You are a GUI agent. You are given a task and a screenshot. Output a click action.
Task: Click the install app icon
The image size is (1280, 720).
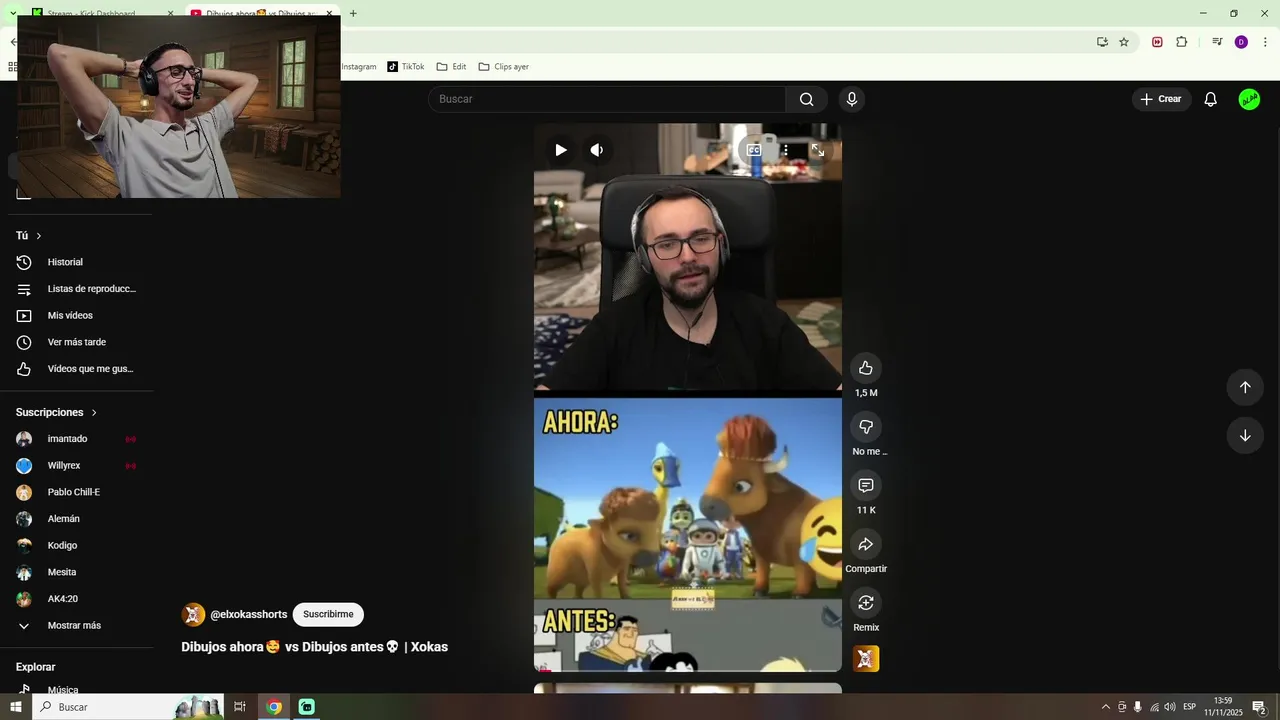1102,42
